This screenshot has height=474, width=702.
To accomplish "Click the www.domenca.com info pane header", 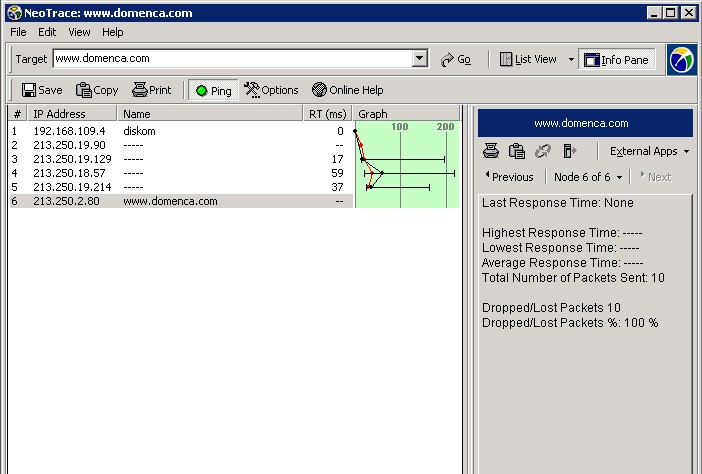I will tap(585, 123).
